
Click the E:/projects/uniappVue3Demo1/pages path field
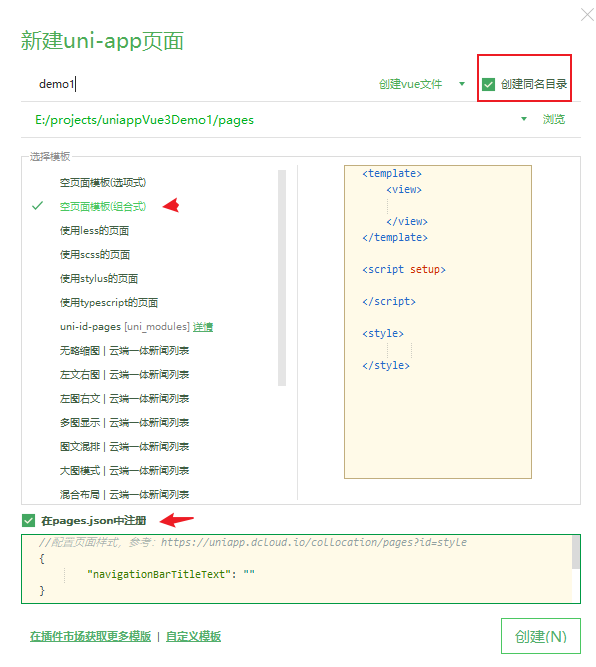click(x=274, y=120)
